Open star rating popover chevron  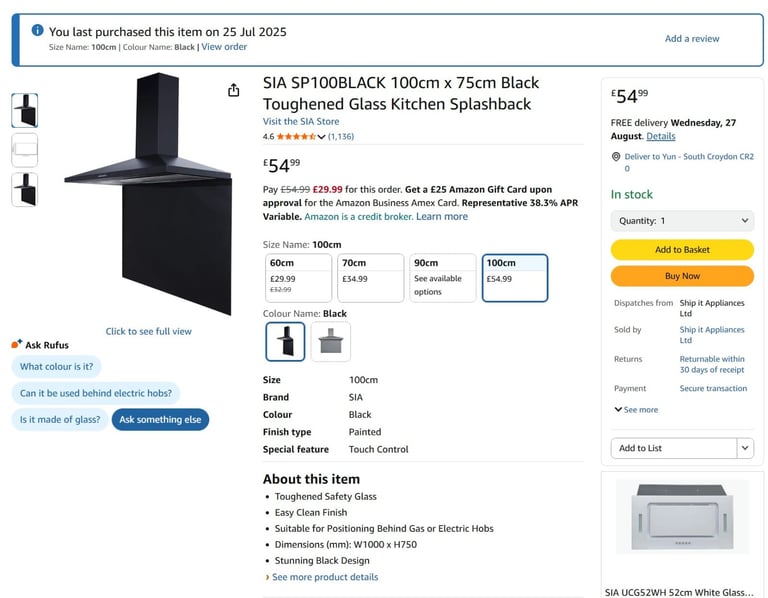click(x=321, y=137)
